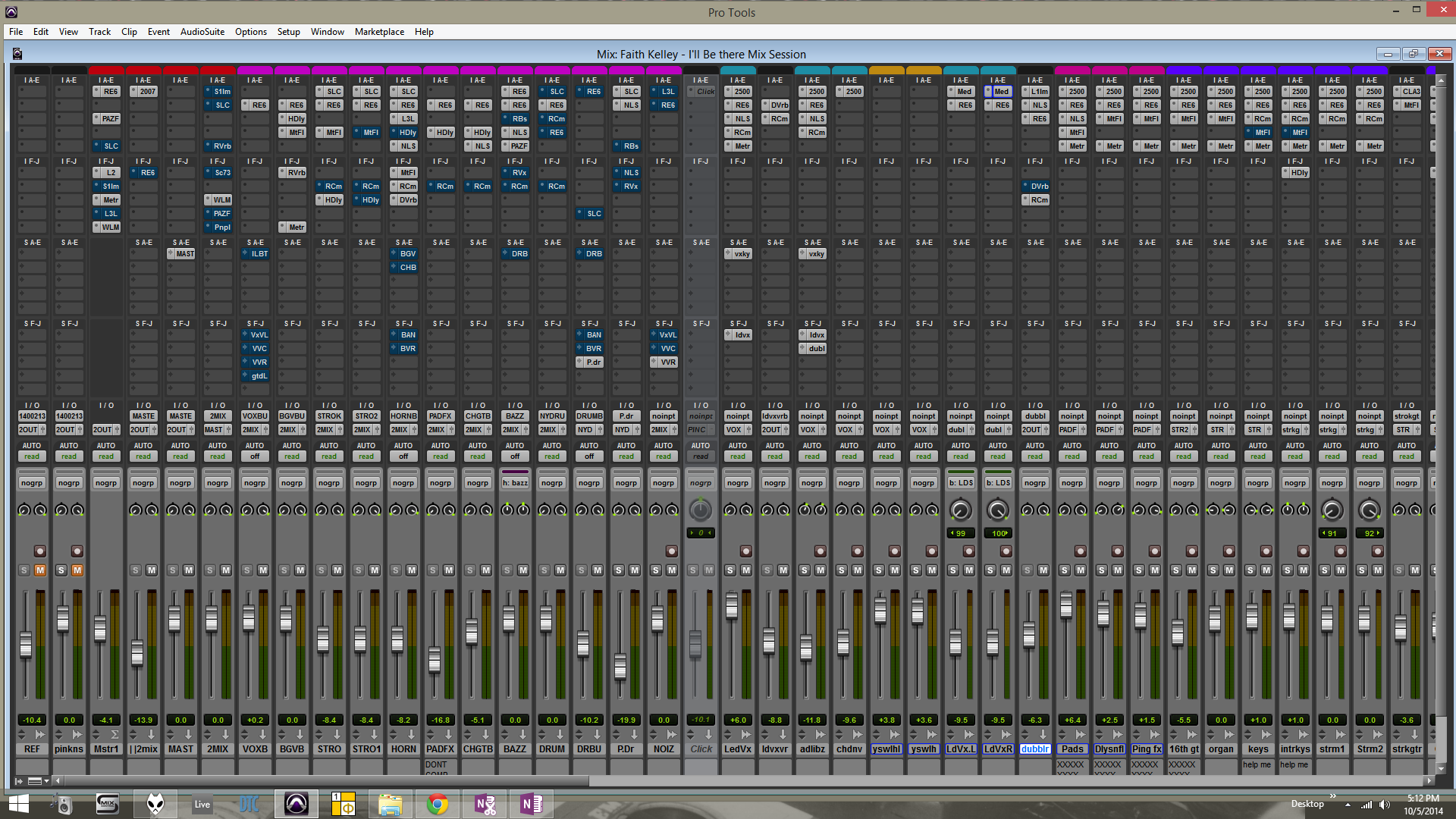The image size is (1456, 819).
Task: Click the REF track left pan knob
Action: (24, 510)
